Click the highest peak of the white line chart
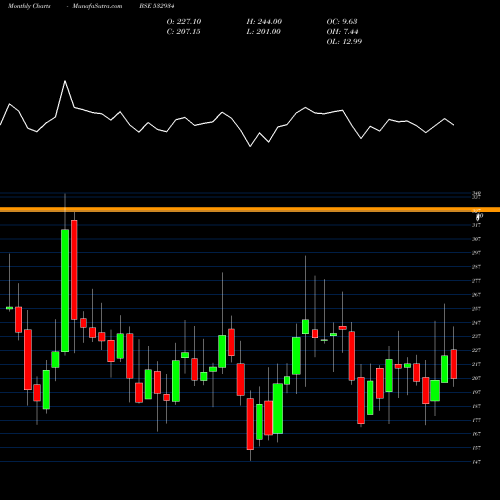 pyautogui.click(x=65, y=81)
